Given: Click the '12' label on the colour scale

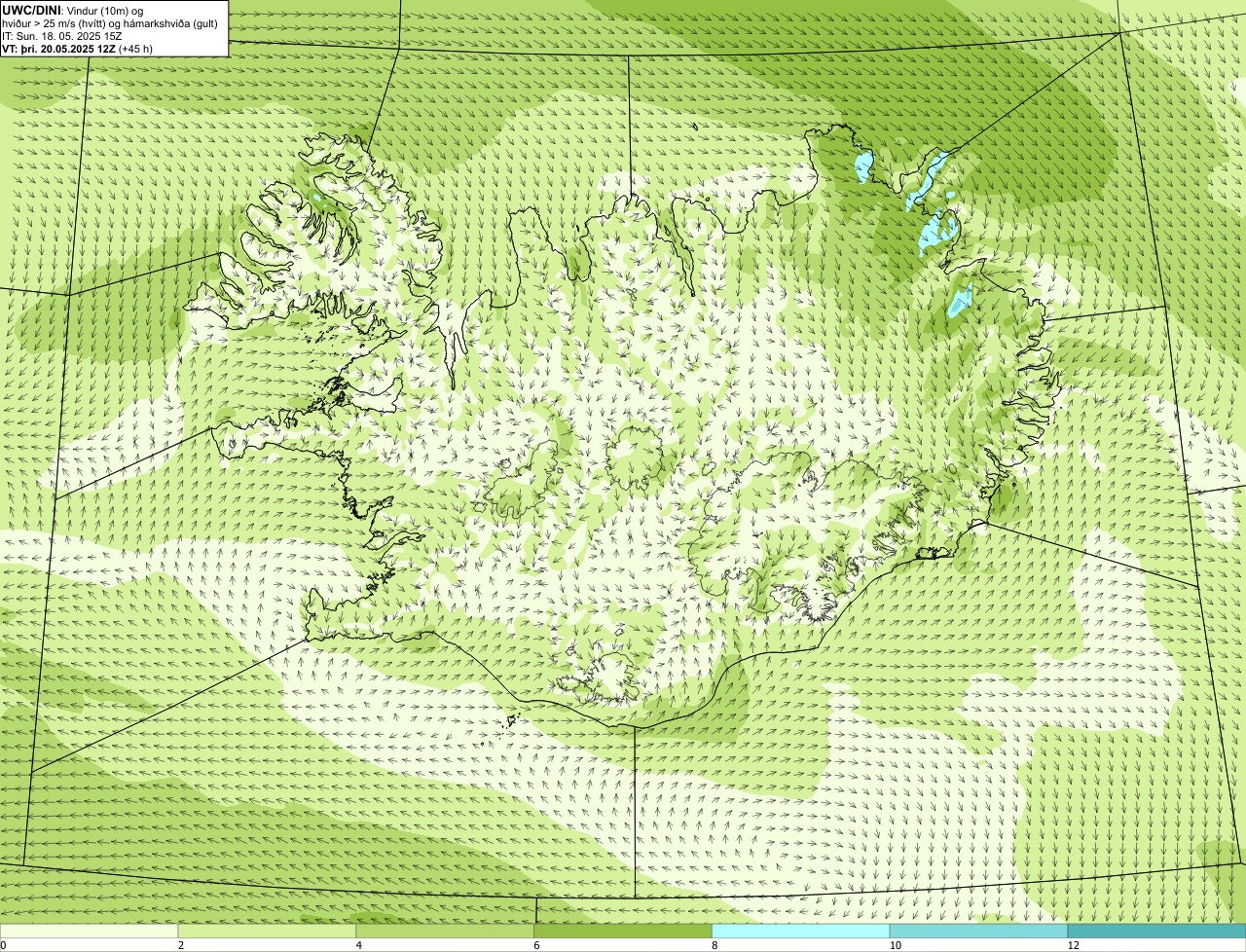Looking at the screenshot, I should point(1073,945).
